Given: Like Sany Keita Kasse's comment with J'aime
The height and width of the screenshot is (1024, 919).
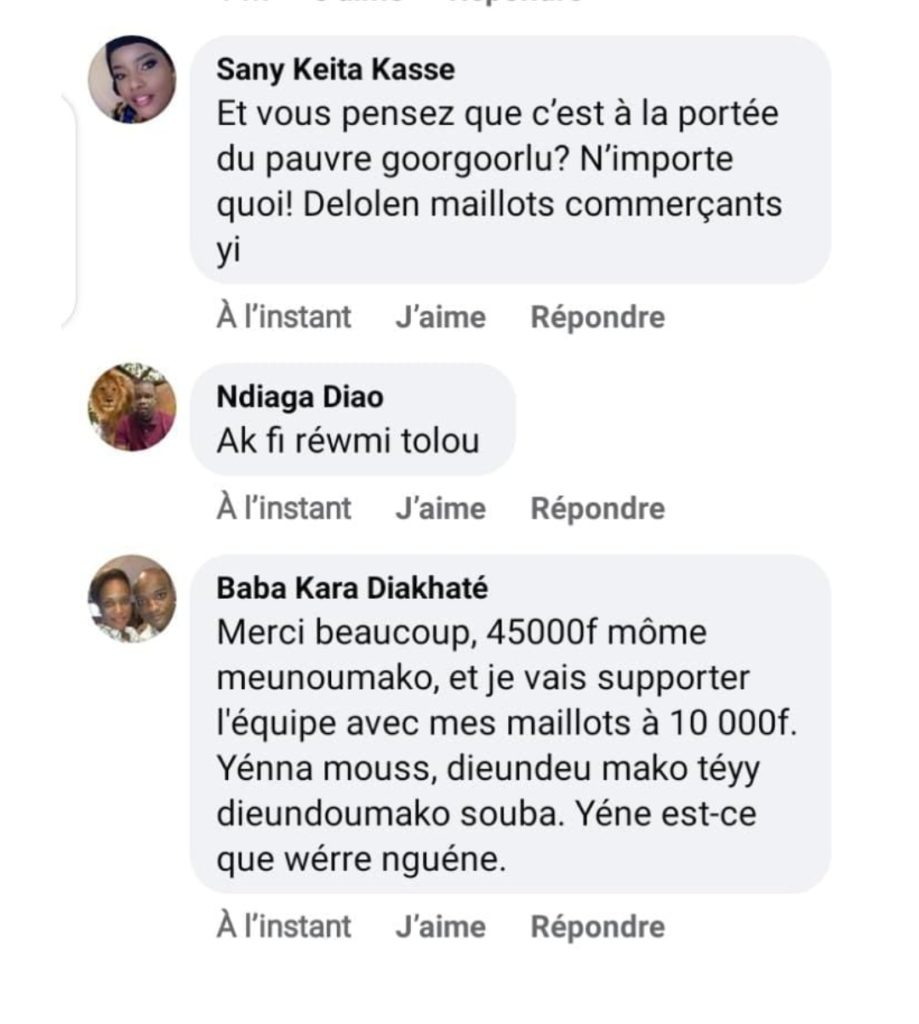Looking at the screenshot, I should tap(440, 318).
